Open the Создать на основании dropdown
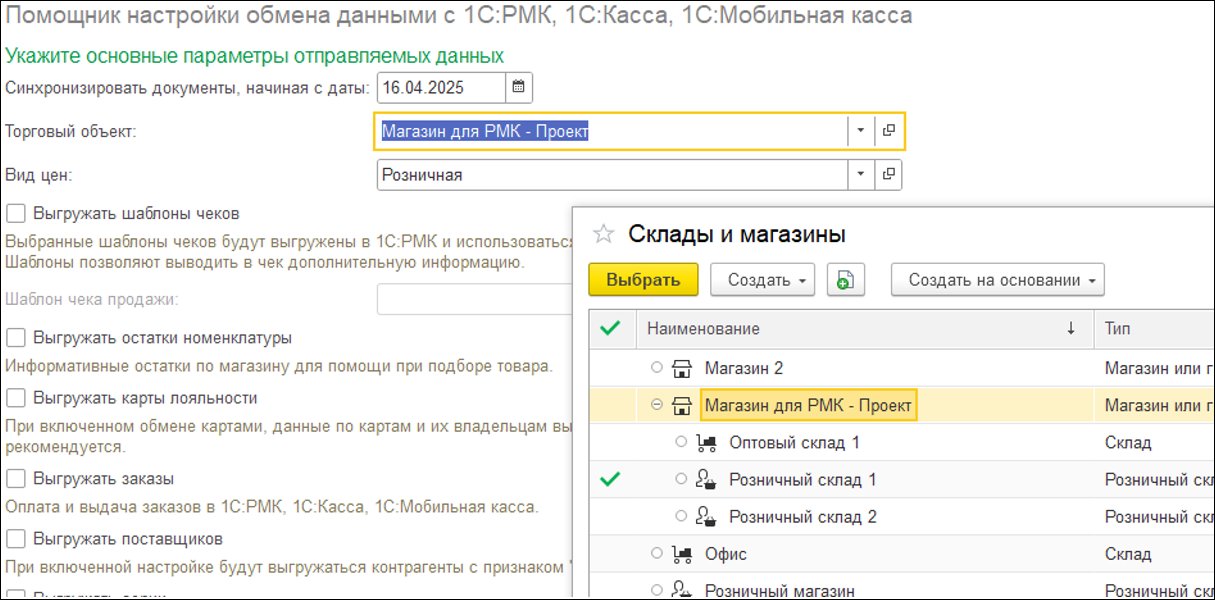The image size is (1215, 600). coord(997,279)
